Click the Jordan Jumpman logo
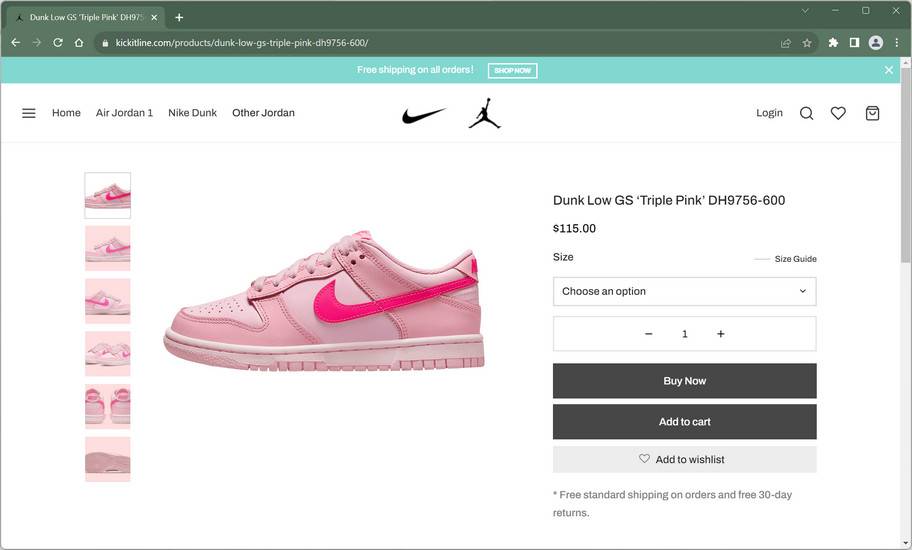Viewport: 912px width, 550px height. (484, 113)
